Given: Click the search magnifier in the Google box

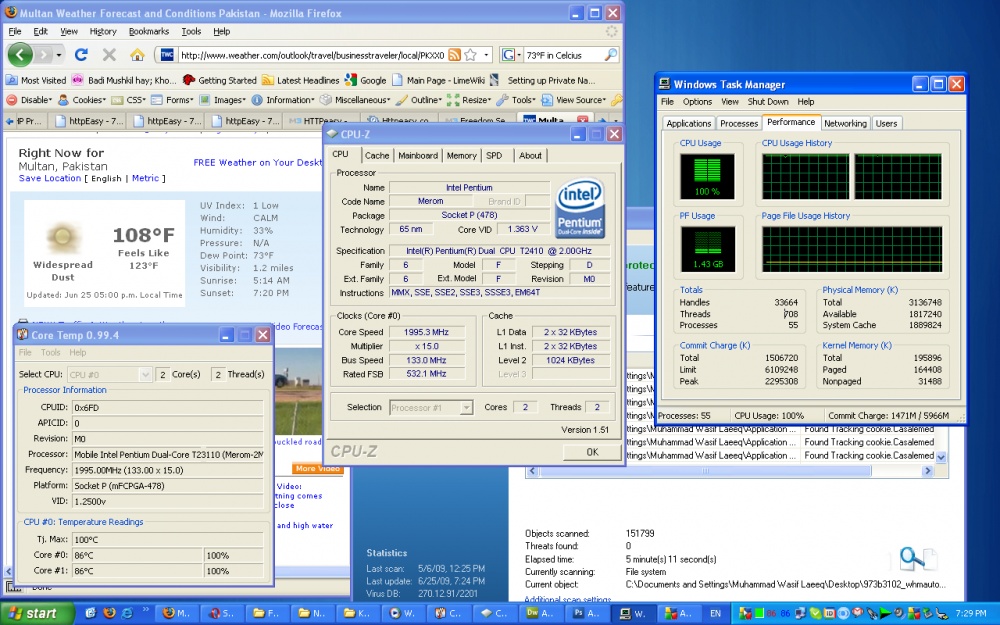Looking at the screenshot, I should click(x=610, y=55).
